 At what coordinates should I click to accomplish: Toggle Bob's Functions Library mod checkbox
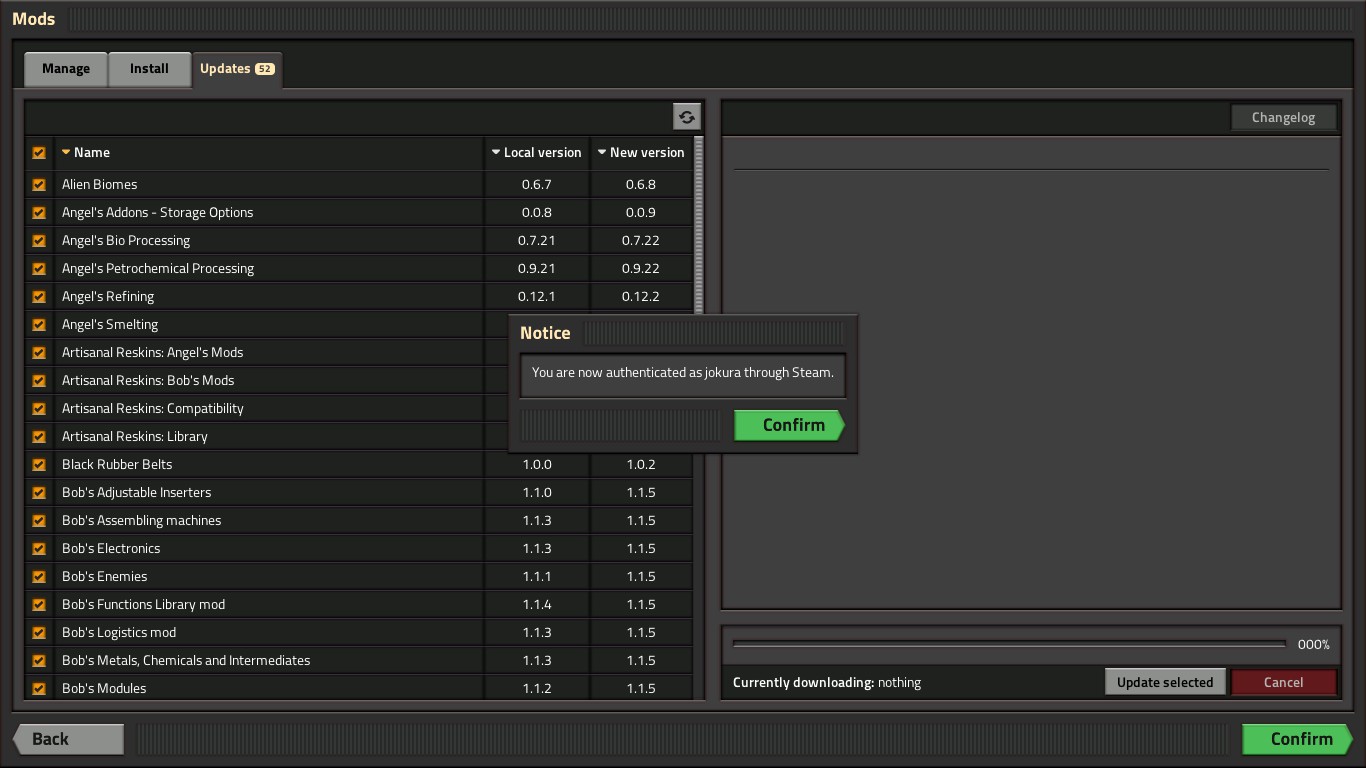39,605
